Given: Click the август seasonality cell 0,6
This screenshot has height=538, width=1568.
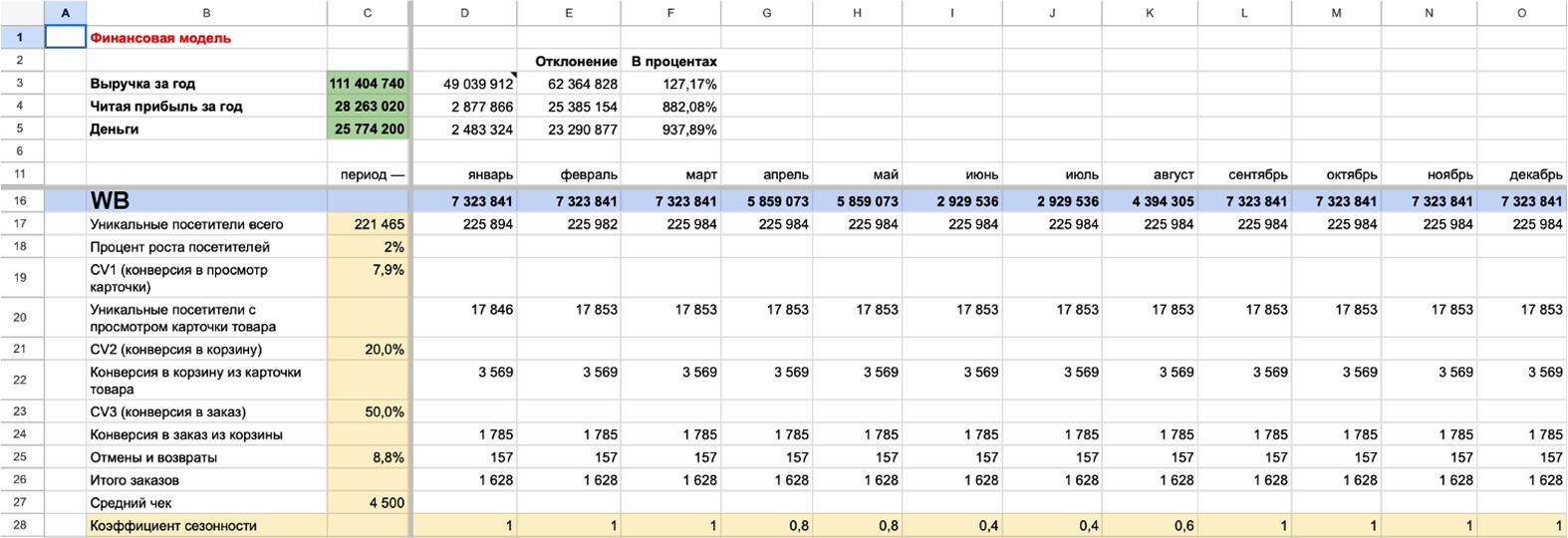Looking at the screenshot, I should click(x=1150, y=526).
